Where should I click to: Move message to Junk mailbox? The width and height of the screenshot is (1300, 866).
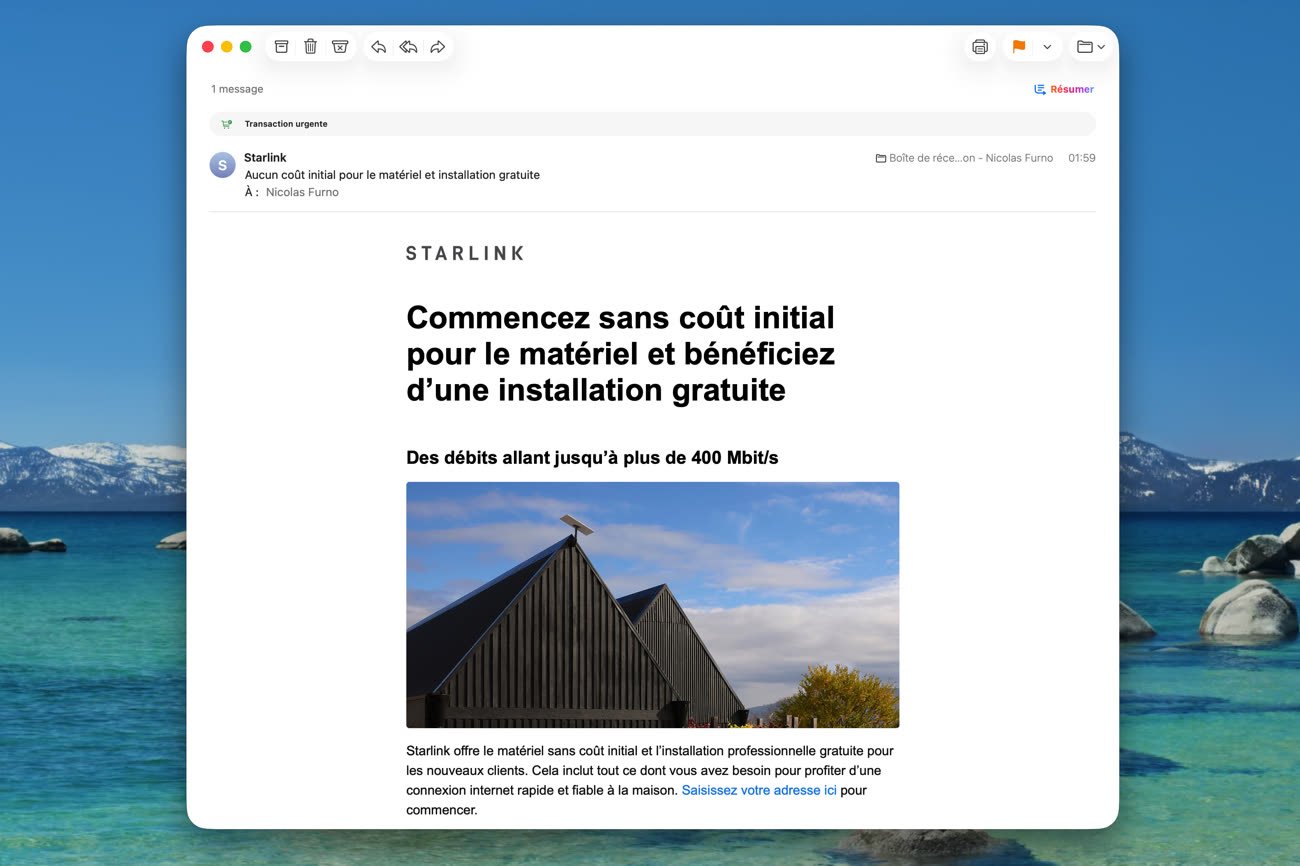340,47
